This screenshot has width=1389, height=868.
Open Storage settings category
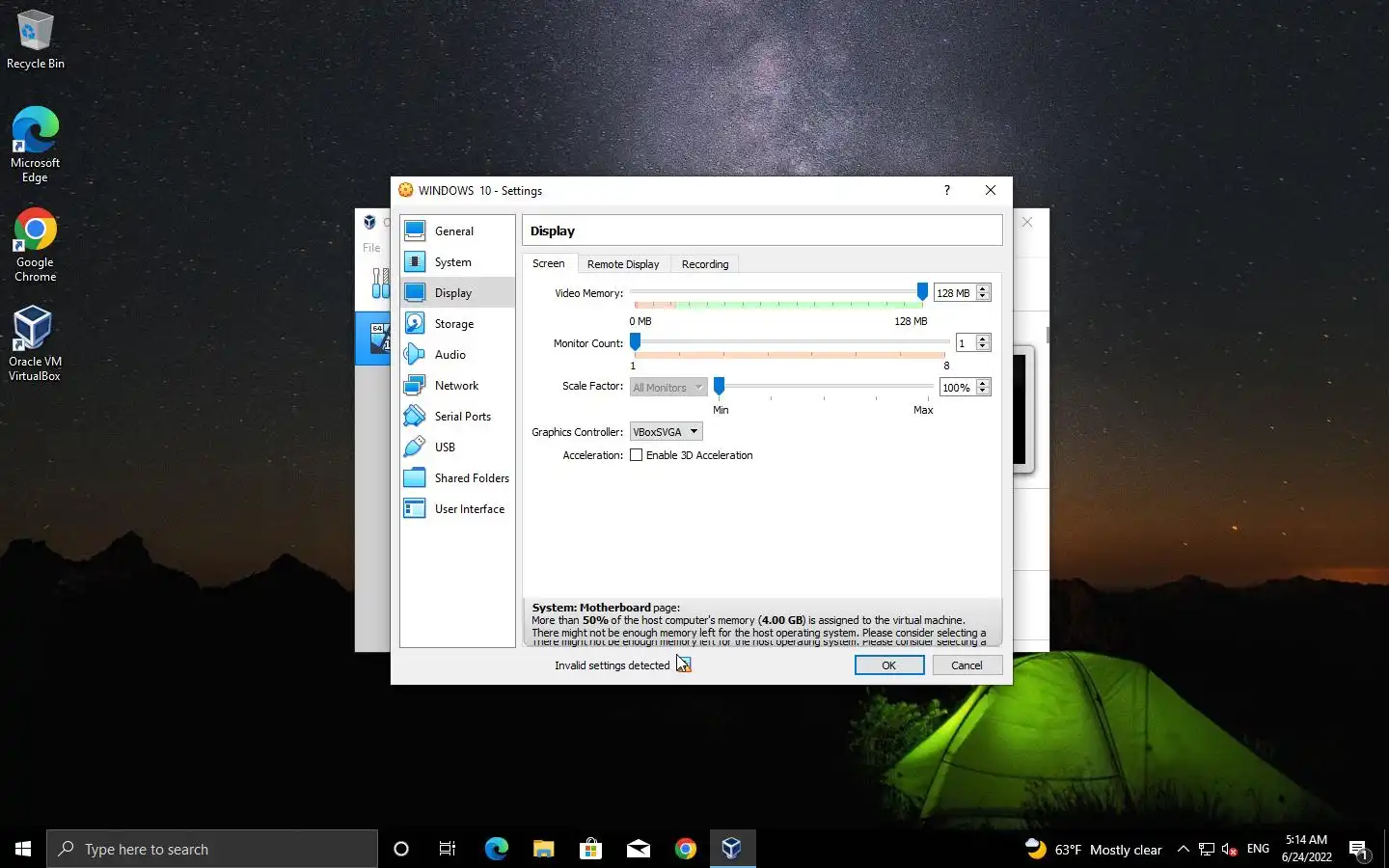click(x=457, y=324)
